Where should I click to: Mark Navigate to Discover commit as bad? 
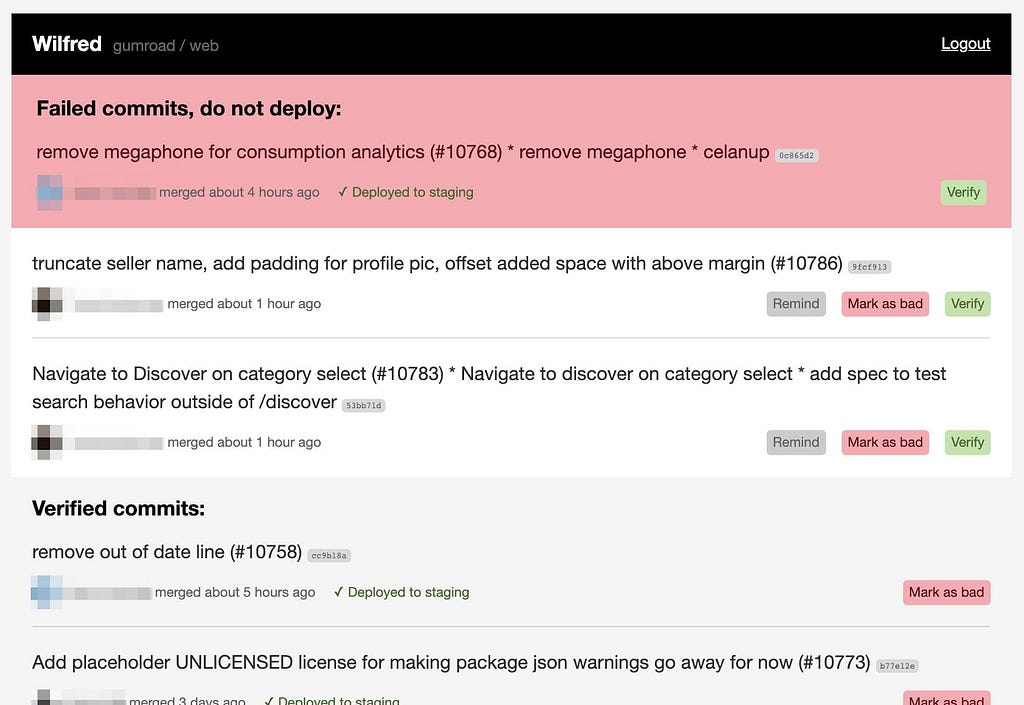click(885, 442)
